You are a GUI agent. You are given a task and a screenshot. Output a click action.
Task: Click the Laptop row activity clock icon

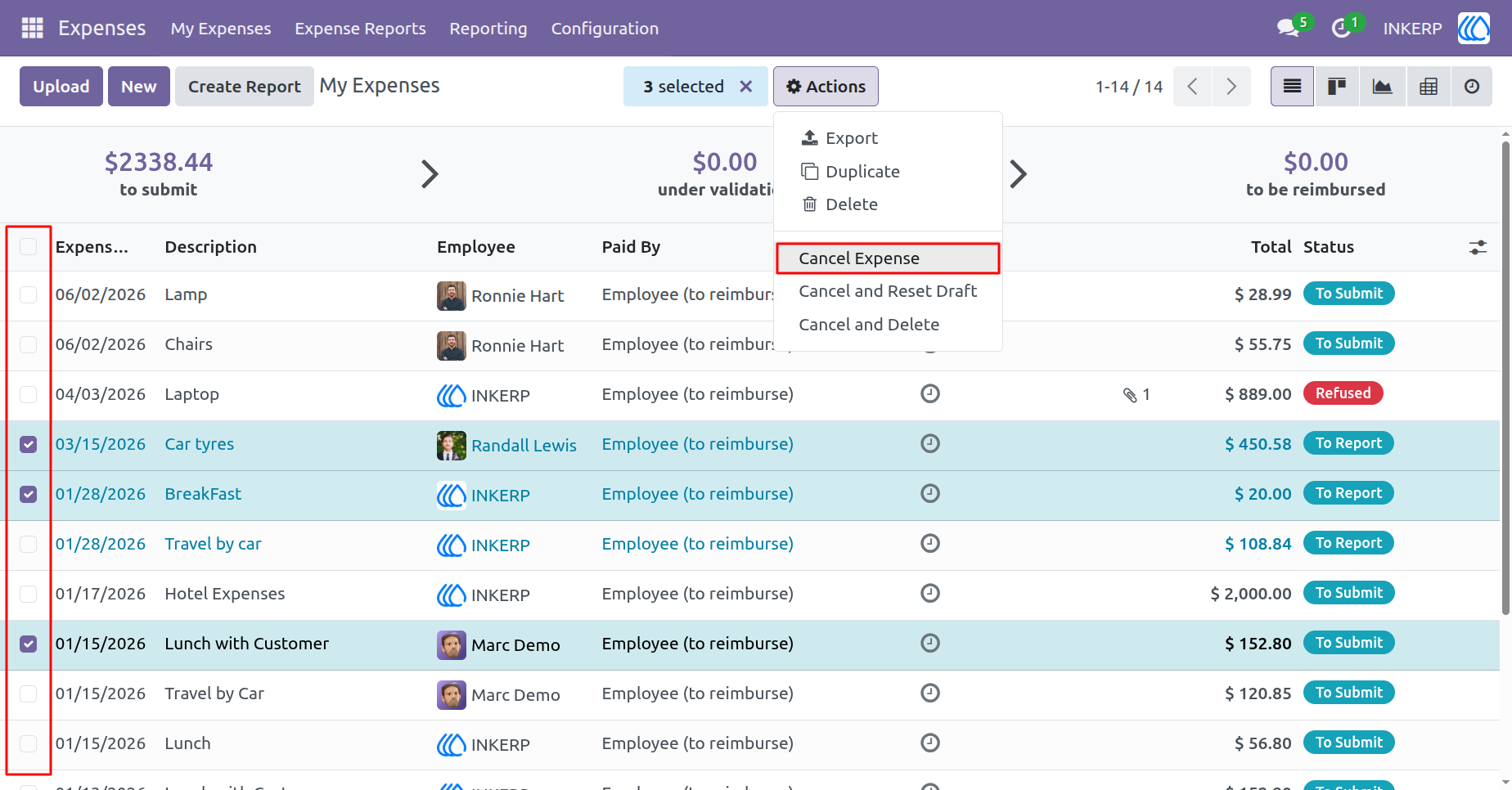tap(930, 394)
